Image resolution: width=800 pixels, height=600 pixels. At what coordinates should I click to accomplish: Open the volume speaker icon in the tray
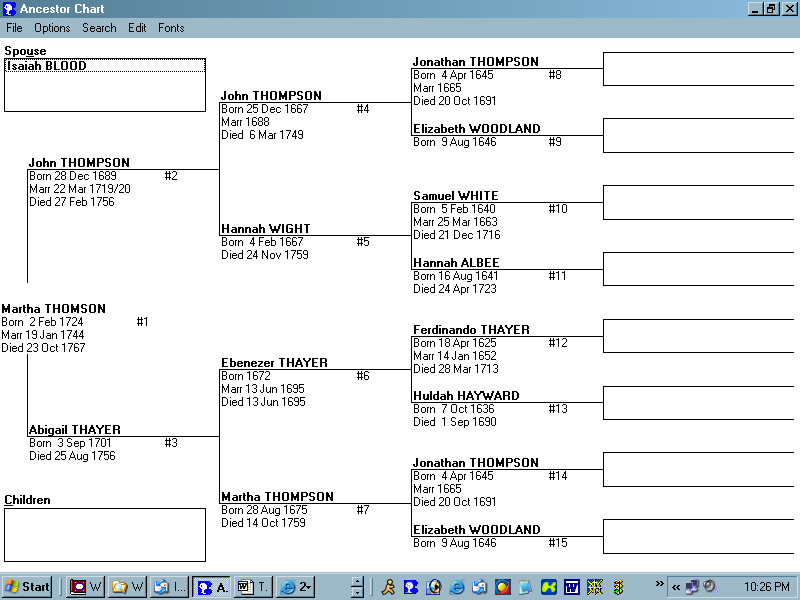[709, 588]
